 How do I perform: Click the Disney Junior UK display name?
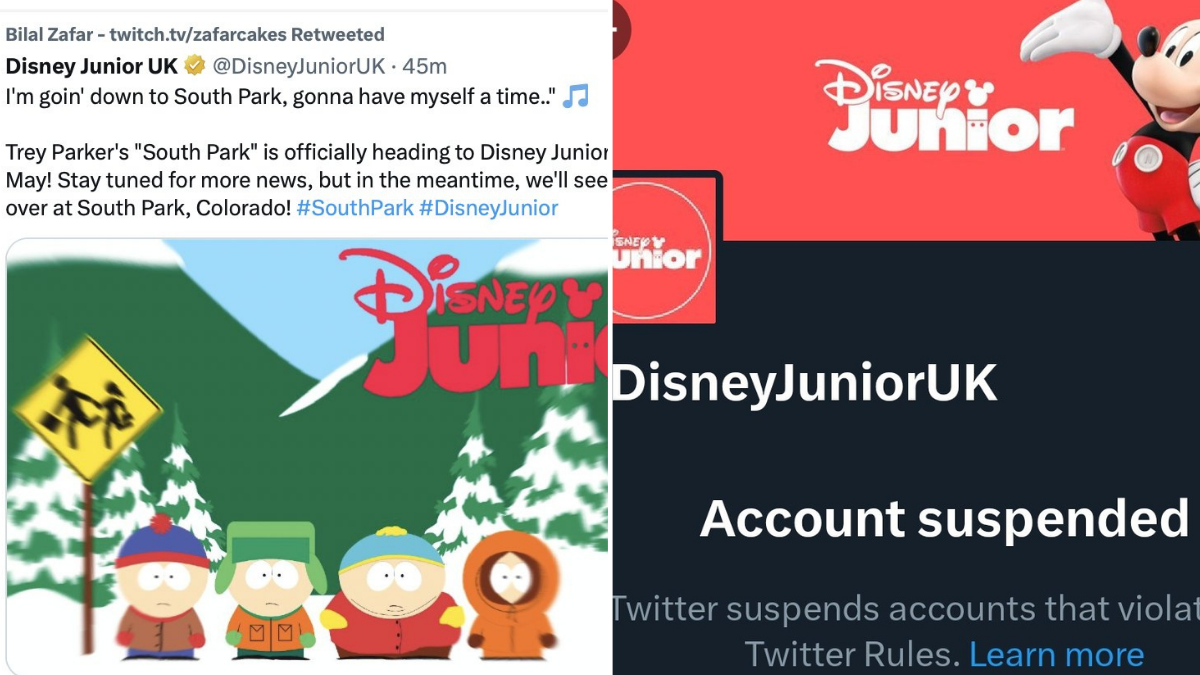[92, 66]
